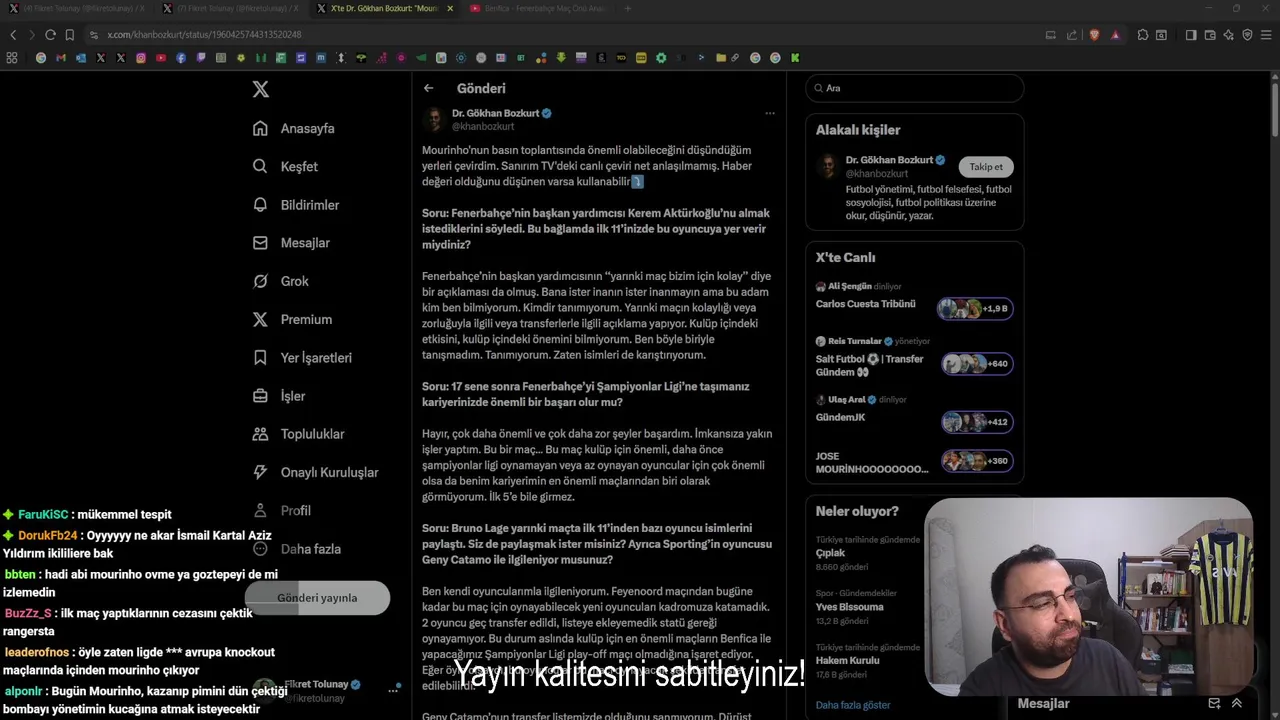Open a new browser tab

pos(628,9)
